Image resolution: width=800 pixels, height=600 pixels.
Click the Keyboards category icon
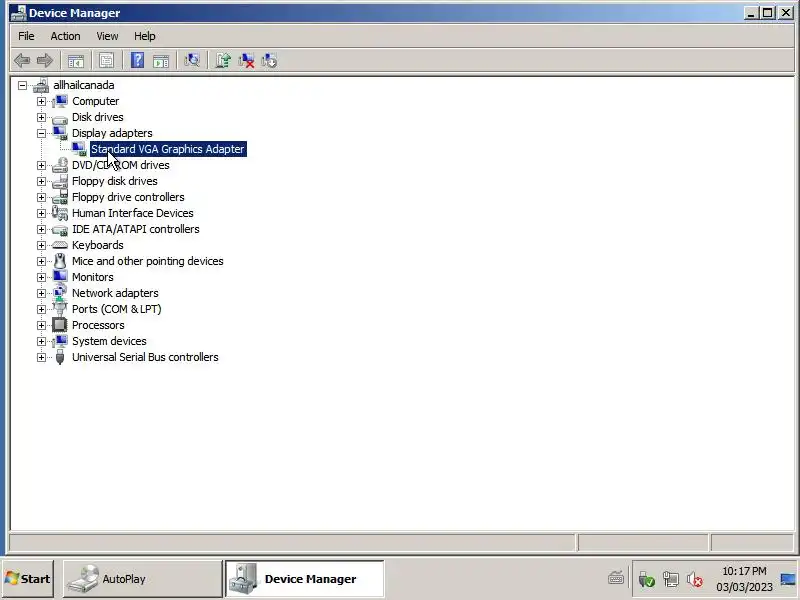tap(60, 245)
